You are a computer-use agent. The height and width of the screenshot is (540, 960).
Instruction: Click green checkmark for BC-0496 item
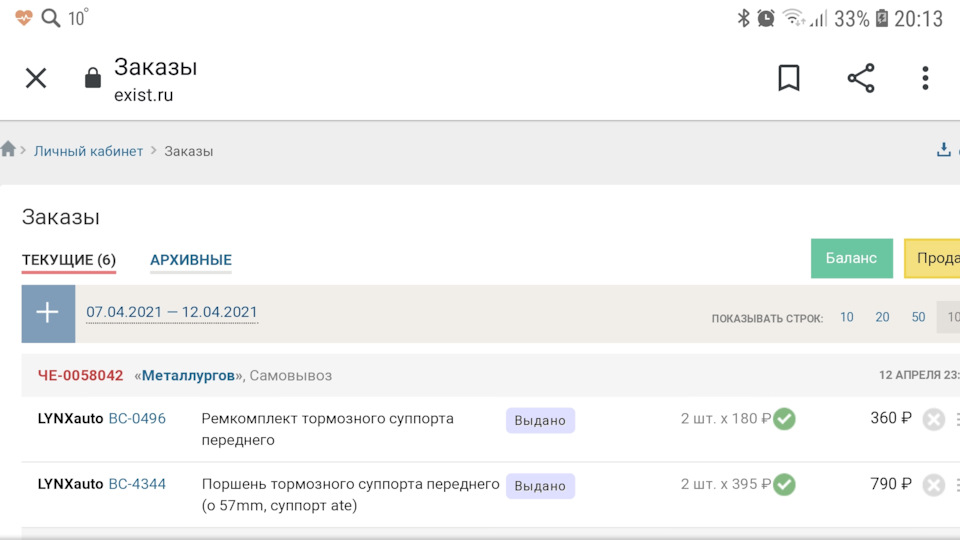pos(784,419)
